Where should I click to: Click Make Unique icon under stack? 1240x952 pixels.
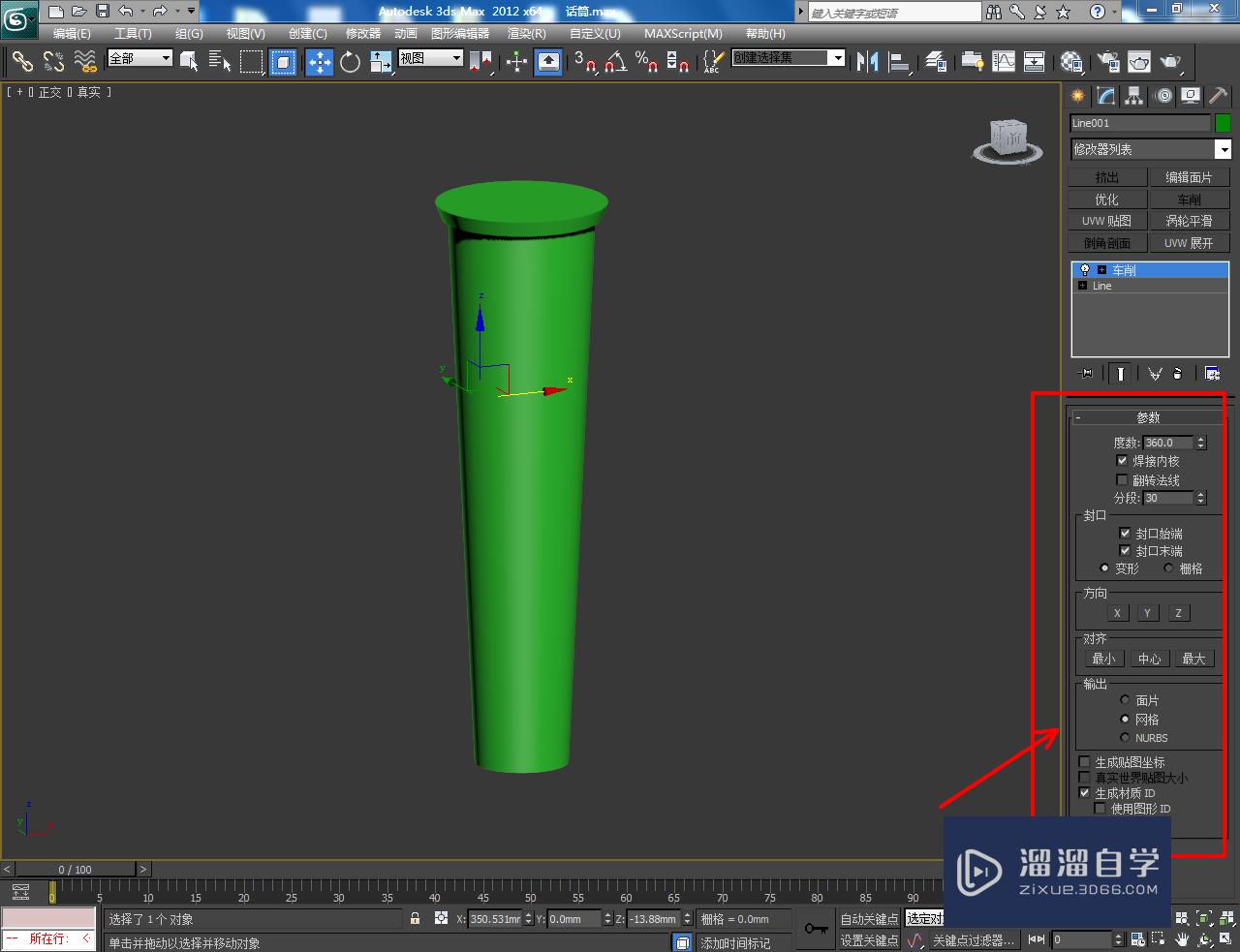(x=1155, y=373)
